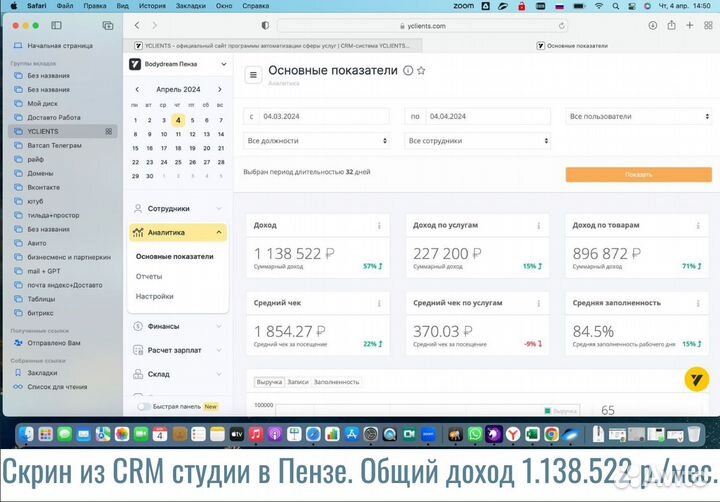Viewport: 720px width, 502px height.
Task: Reload the page with the refresh icon
Action: pyautogui.click(x=562, y=26)
